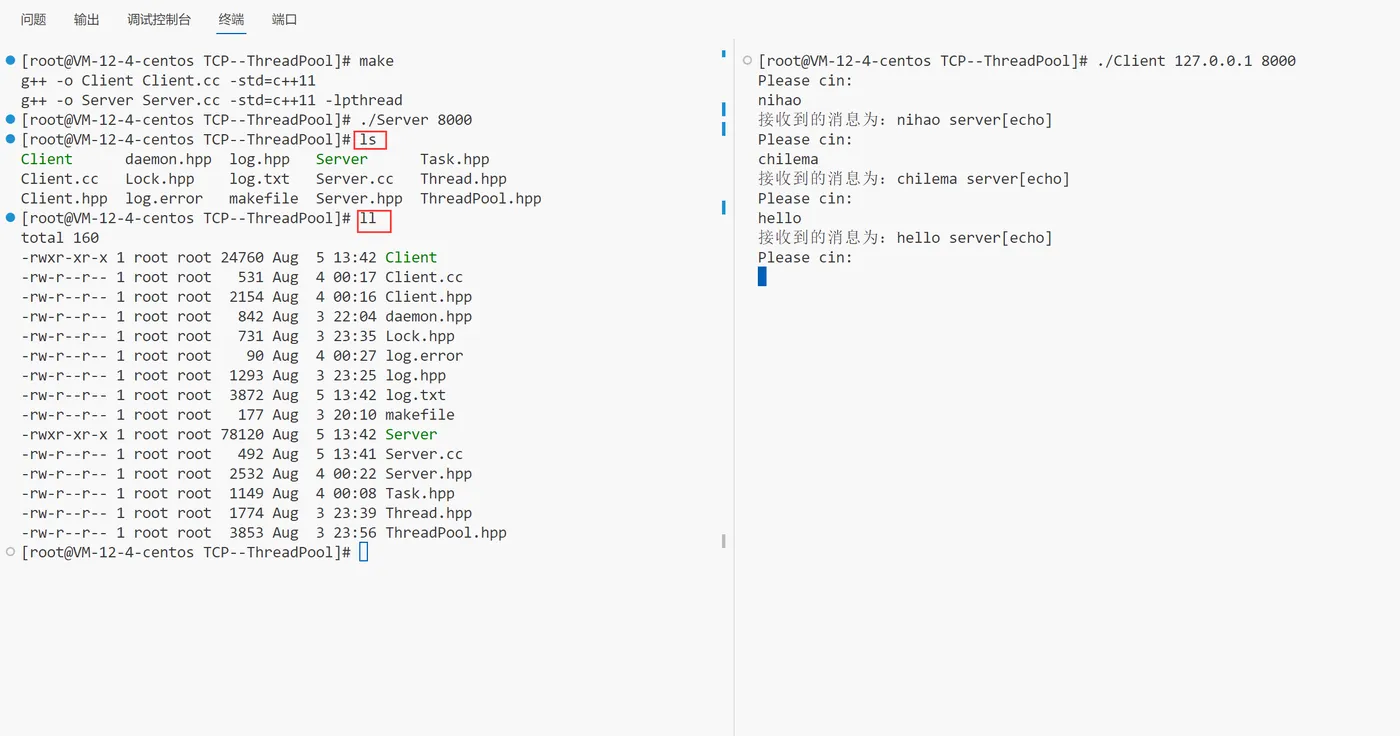Click the ll row for Client, size 24760
1400x736 pixels.
(229, 257)
